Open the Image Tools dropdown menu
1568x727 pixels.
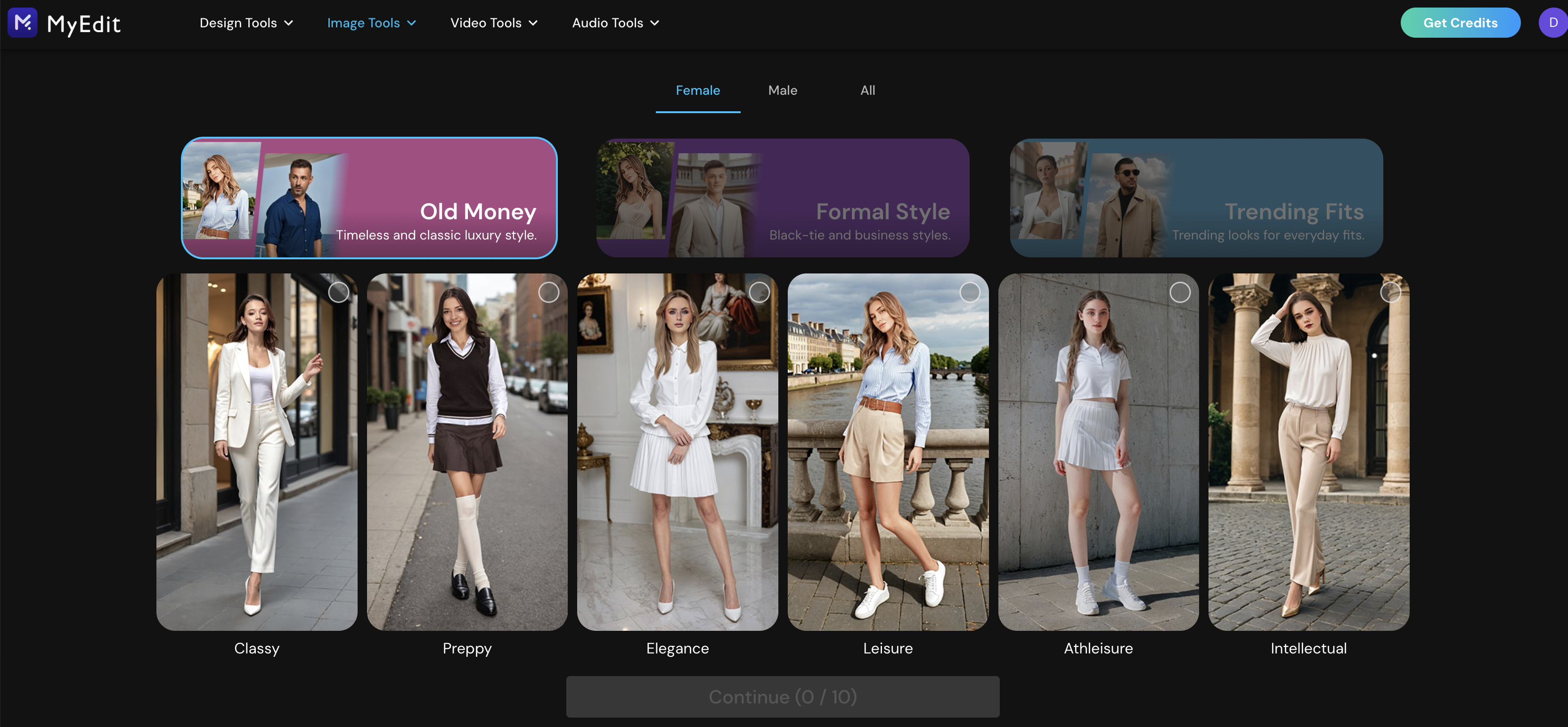371,23
